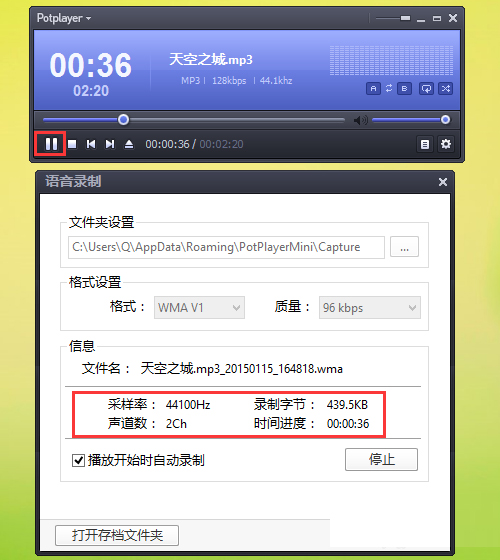500x560 pixels.
Task: Pause playback with the pause button
Action: coord(51,144)
